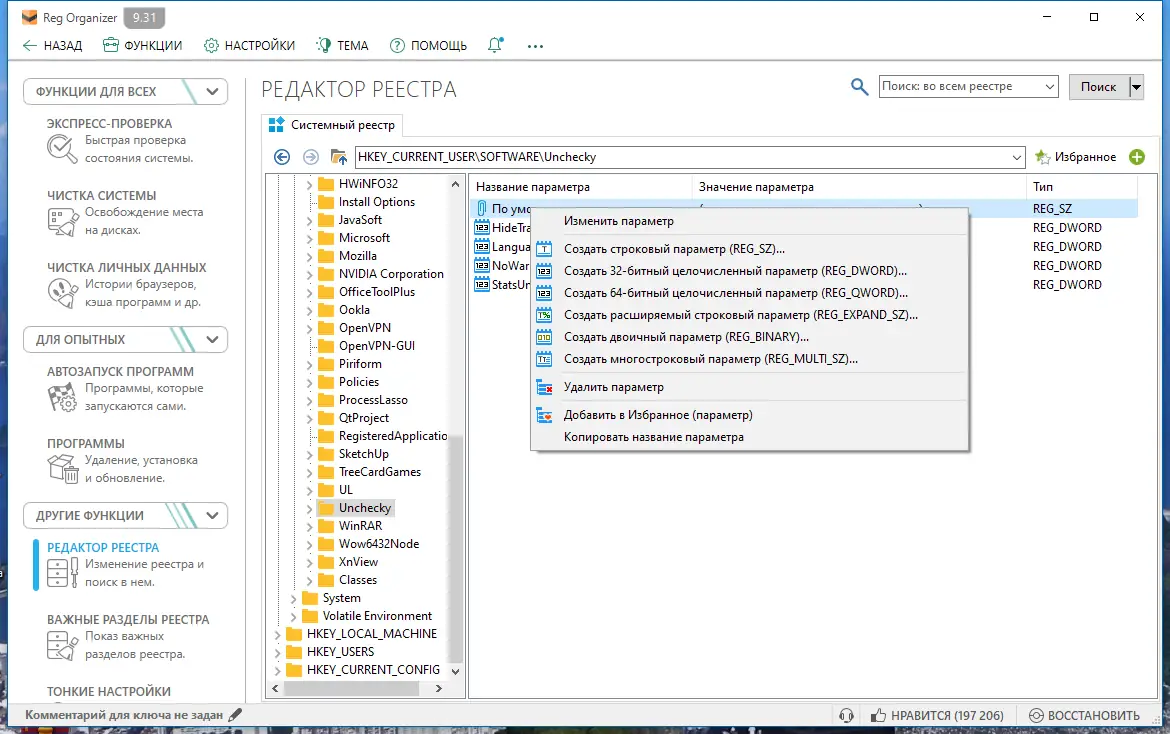Screen dimensions: 1170x734
Task: Open settings via the НАСТРОЙКИ gear icon
Action: coord(209,45)
